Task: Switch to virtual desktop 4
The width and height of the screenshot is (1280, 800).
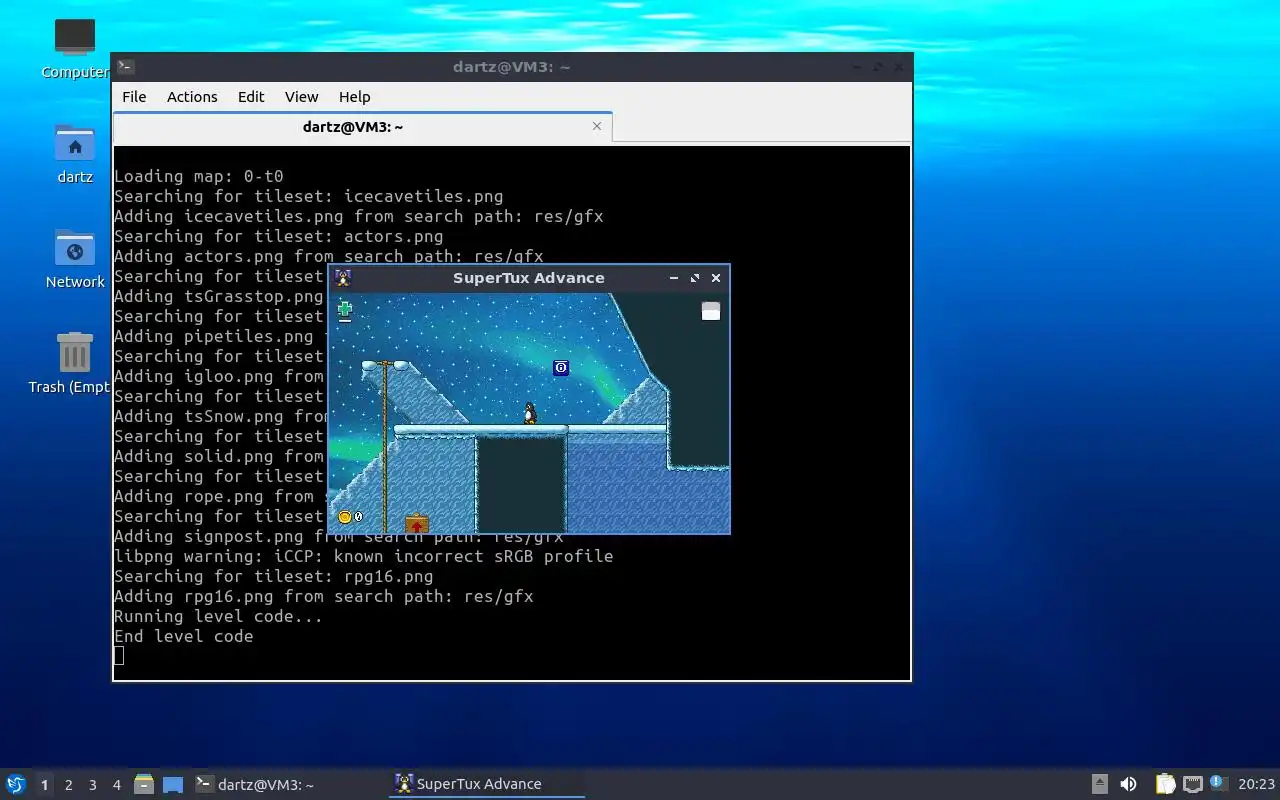Action: [x=117, y=784]
